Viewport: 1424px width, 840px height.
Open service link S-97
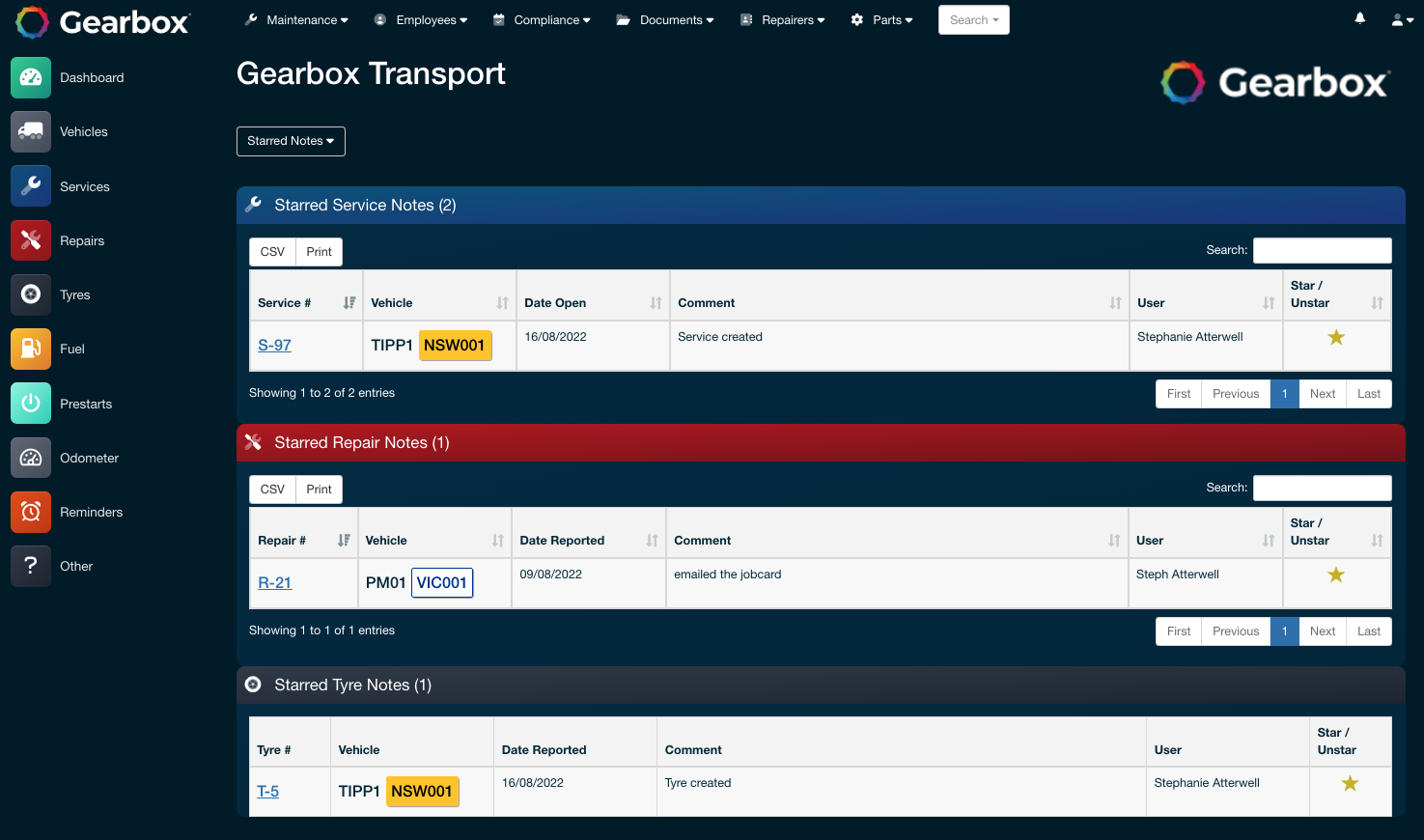click(274, 346)
